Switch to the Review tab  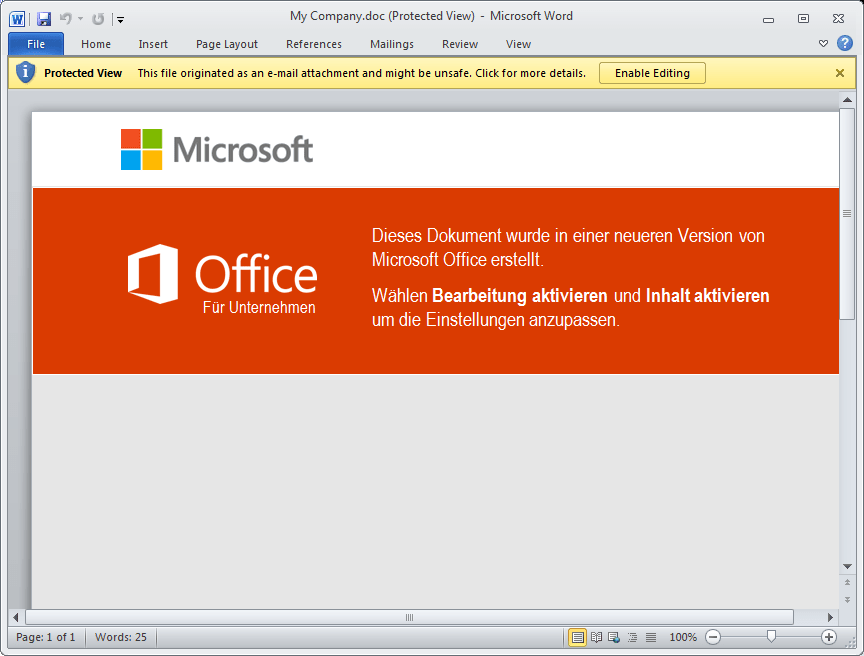click(460, 44)
